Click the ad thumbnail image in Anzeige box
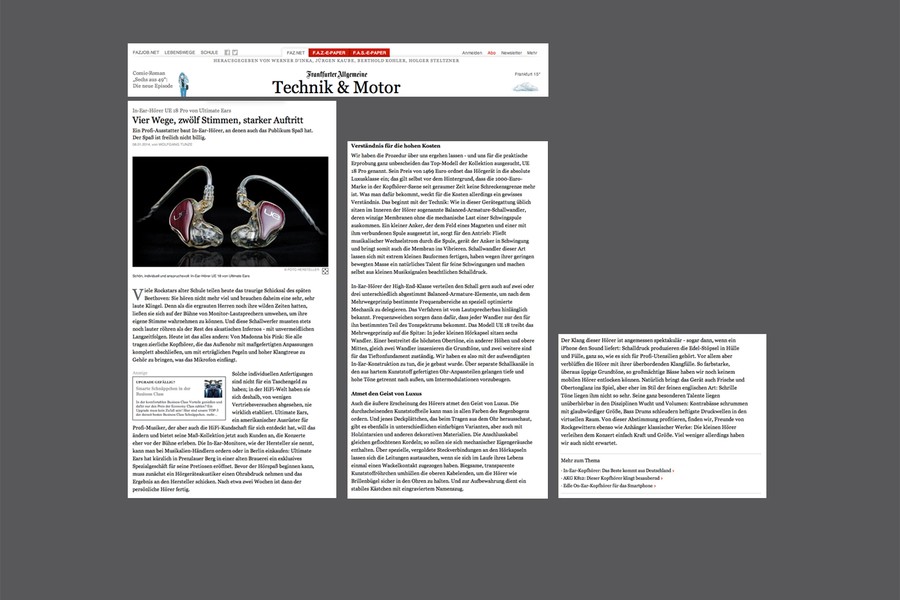This screenshot has height=600, width=900. click(213, 389)
